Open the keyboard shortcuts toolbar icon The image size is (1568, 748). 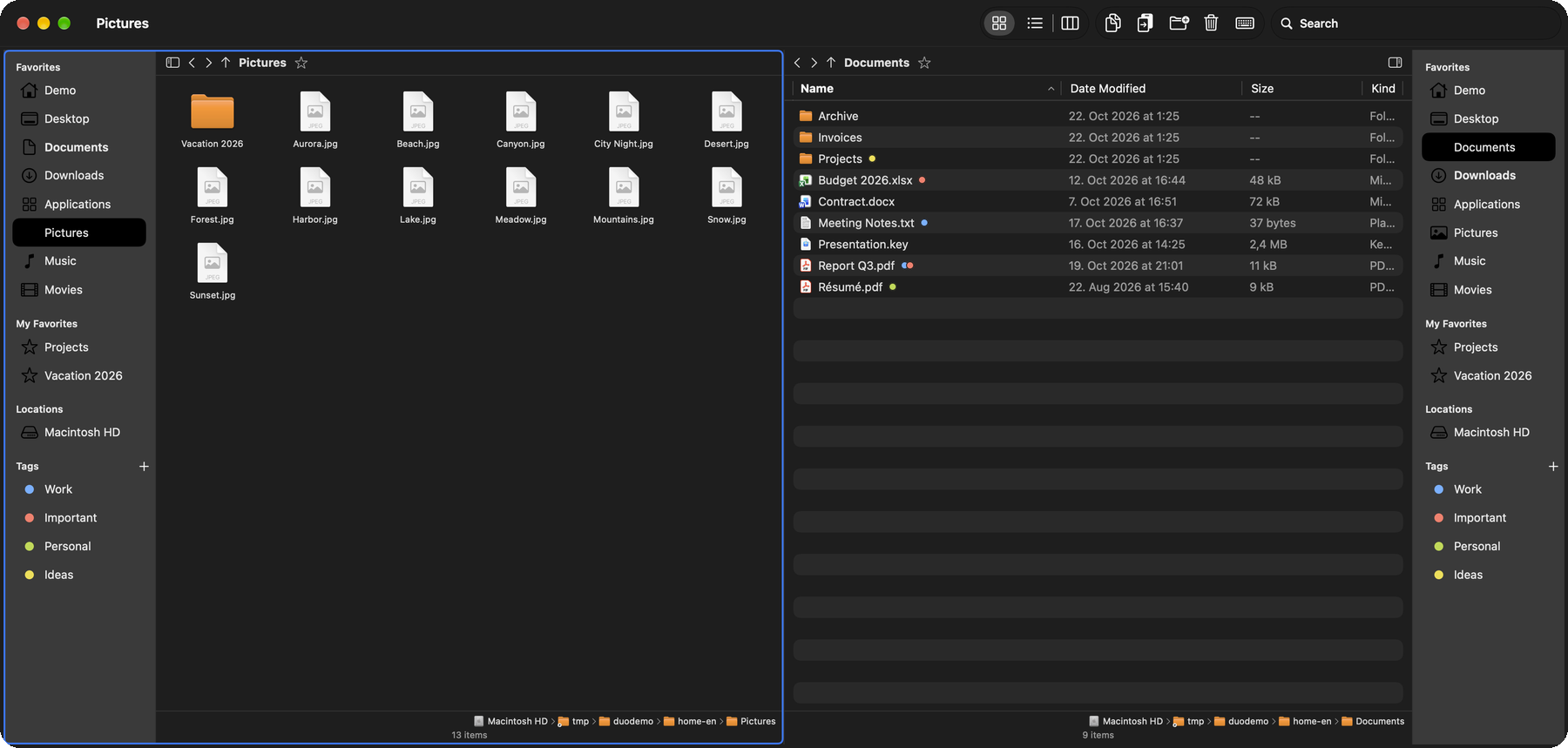1245,24
